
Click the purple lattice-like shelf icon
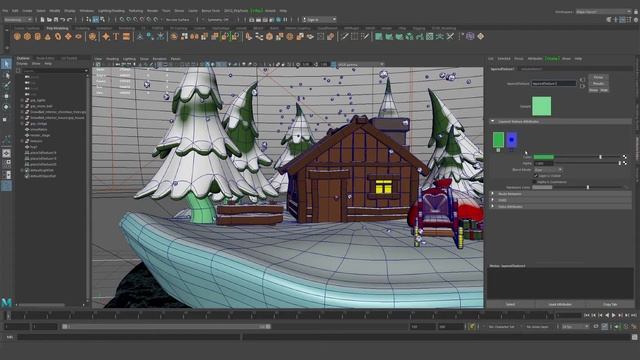tap(470, 36)
